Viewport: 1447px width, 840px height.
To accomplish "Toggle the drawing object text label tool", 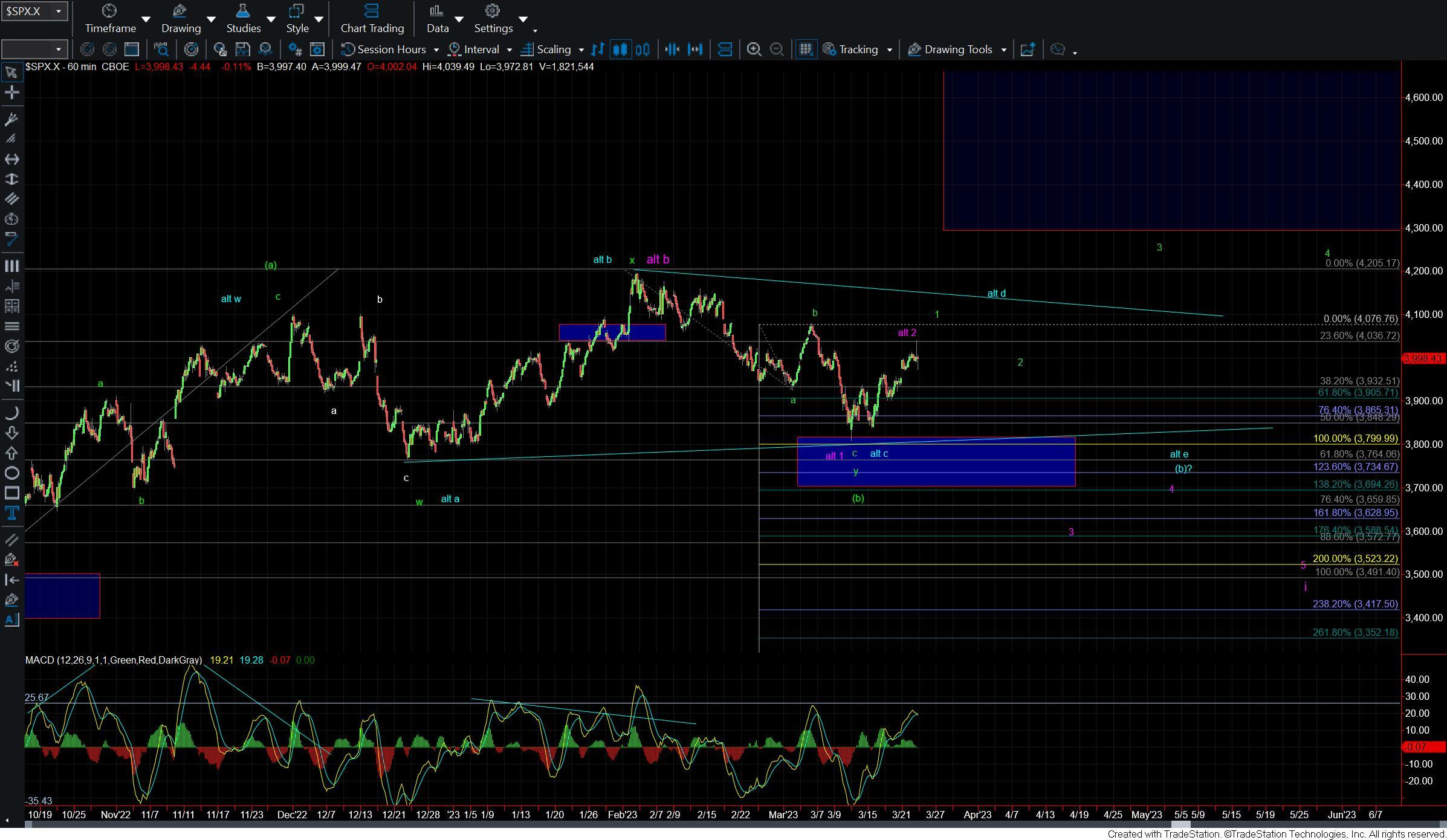I will pyautogui.click(x=11, y=619).
